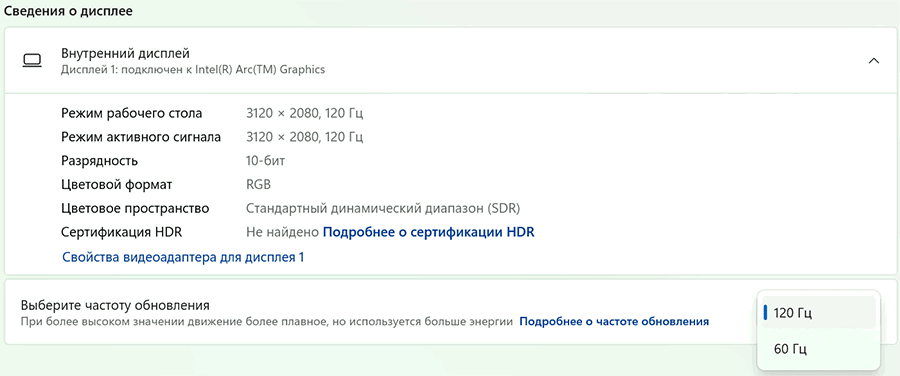Click the Внутренний дисплей header title
The height and width of the screenshot is (376, 900).
(125, 53)
